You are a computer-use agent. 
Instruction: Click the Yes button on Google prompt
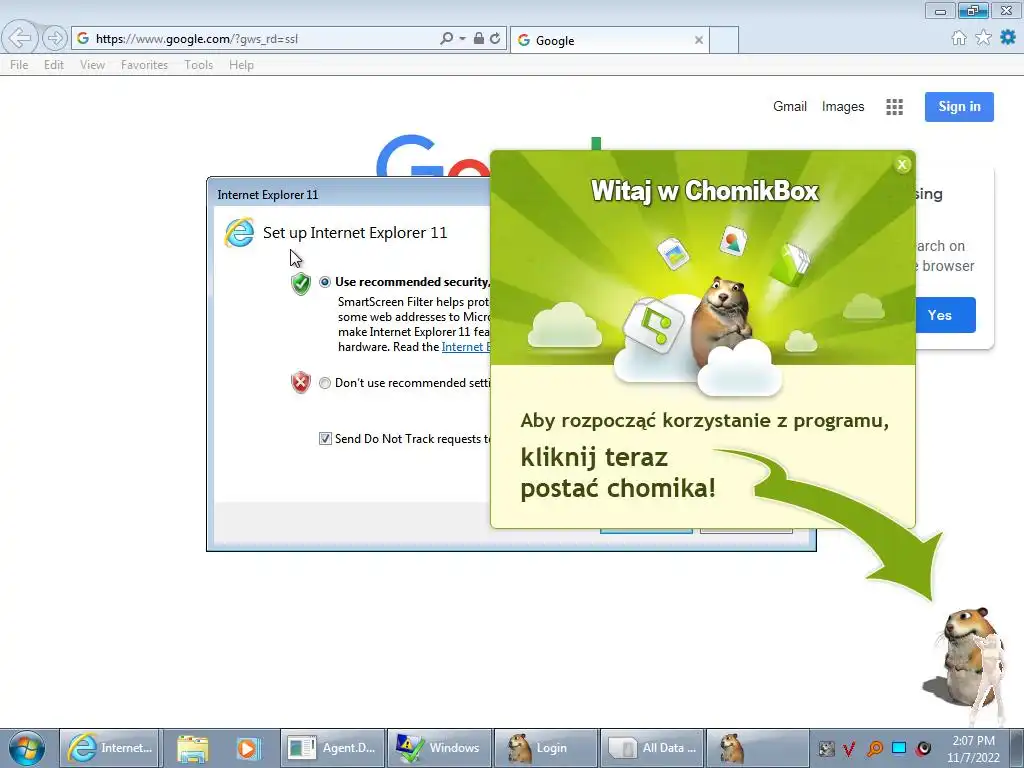(945, 315)
